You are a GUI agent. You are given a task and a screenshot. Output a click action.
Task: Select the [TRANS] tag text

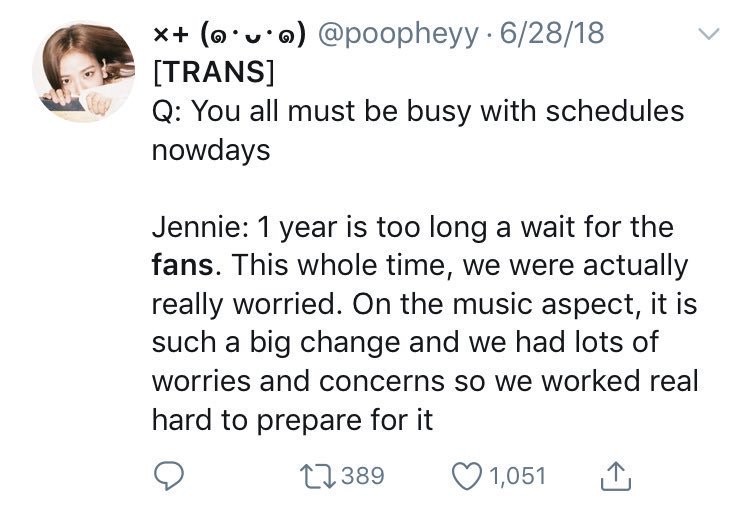tap(214, 72)
